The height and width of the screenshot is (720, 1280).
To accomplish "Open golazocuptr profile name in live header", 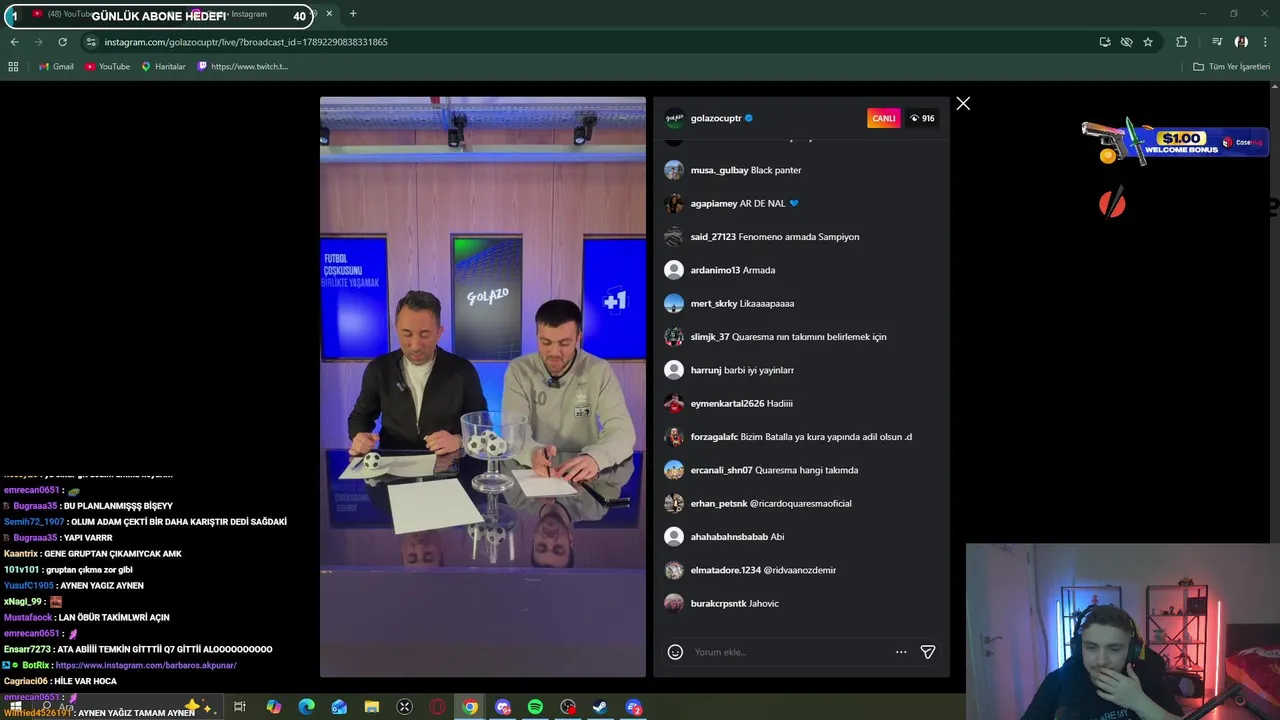I will coord(716,118).
